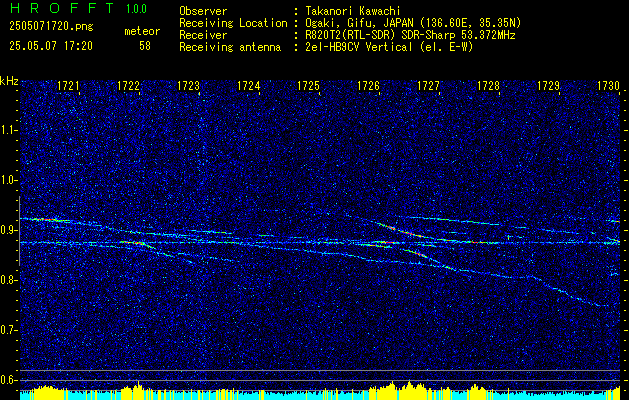Image resolution: width=629 pixels, height=400 pixels.
Task: Click time marker 1730
Action: tap(608, 85)
